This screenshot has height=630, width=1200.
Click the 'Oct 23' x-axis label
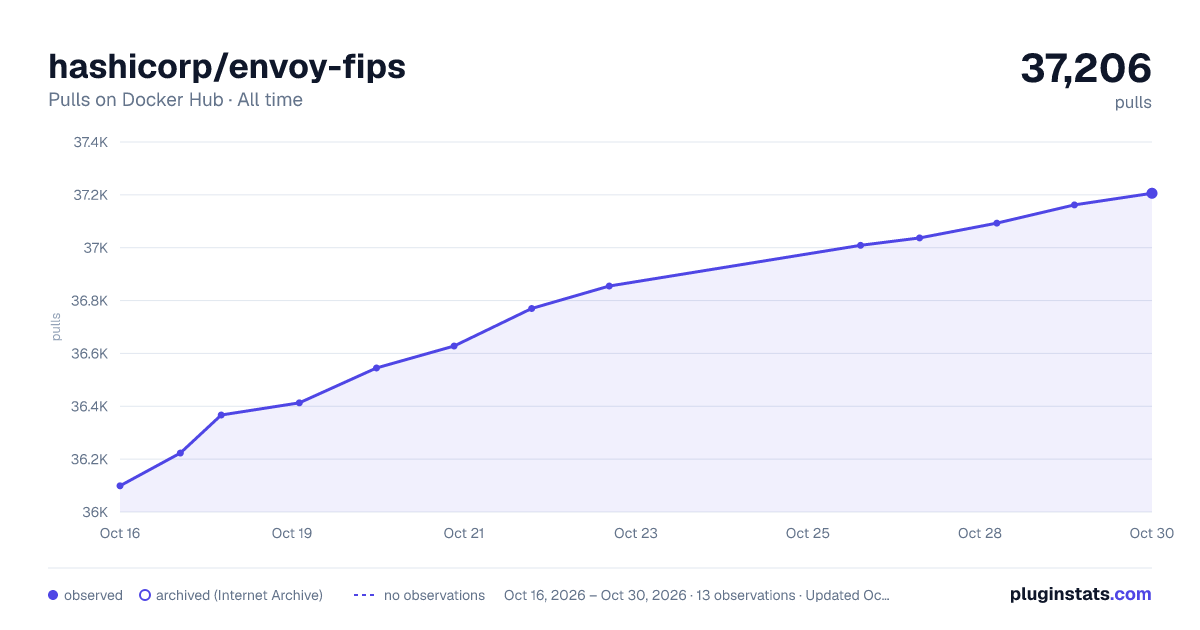636,533
